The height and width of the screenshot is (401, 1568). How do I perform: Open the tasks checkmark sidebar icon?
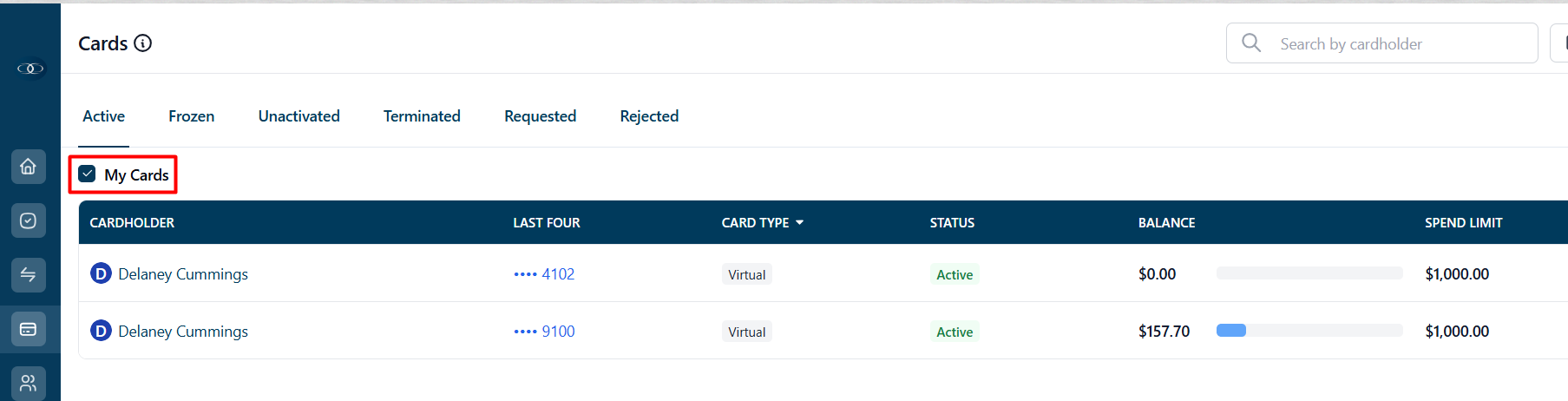[29, 220]
